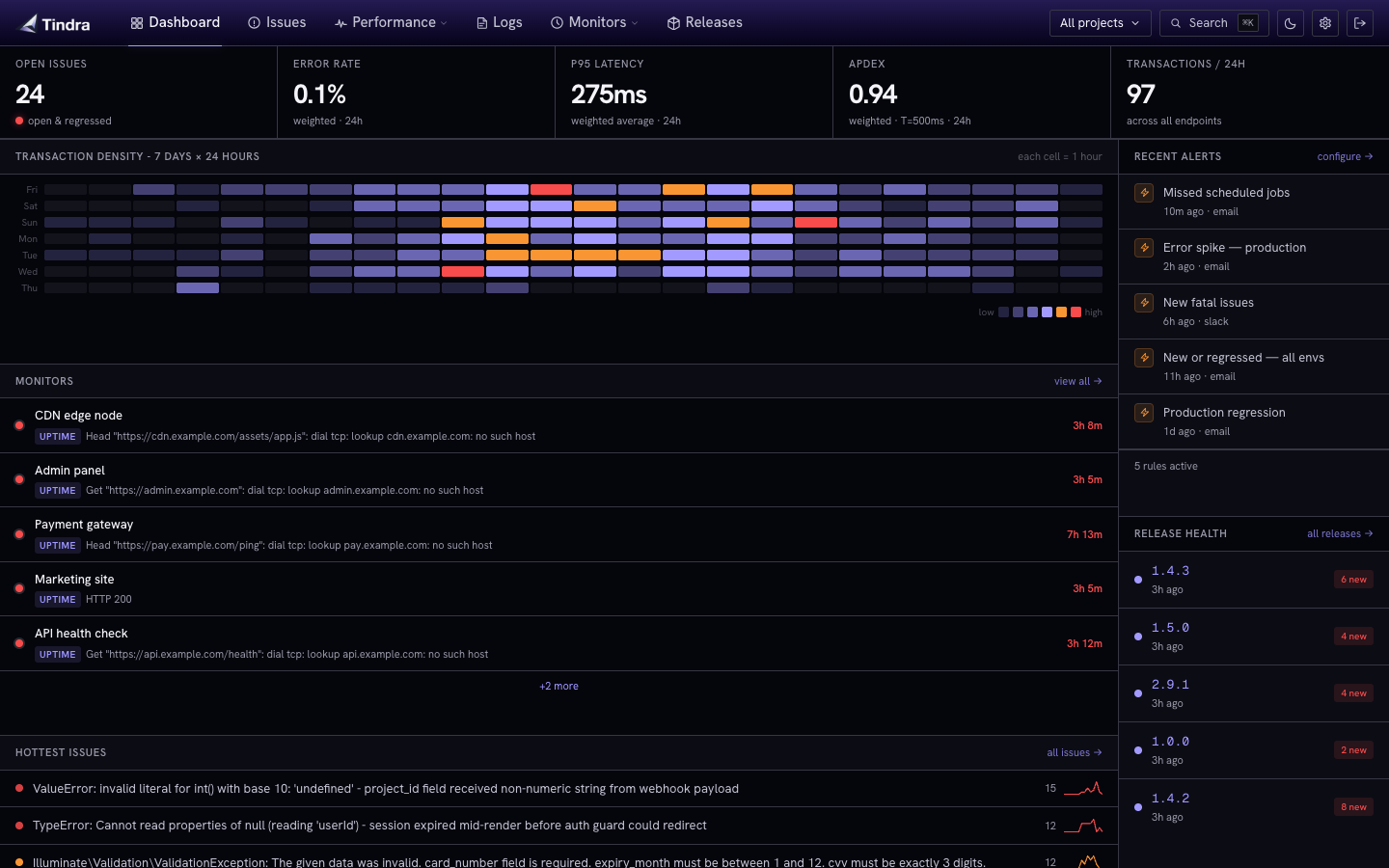Expand the Performance menu
The height and width of the screenshot is (868, 1389).
tap(391, 22)
